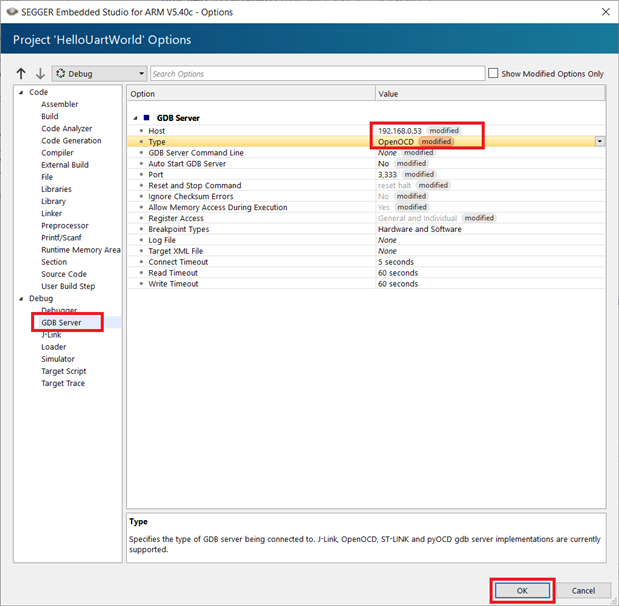This screenshot has height=606, width=619.
Task: Select File category in tree
Action: (47, 177)
